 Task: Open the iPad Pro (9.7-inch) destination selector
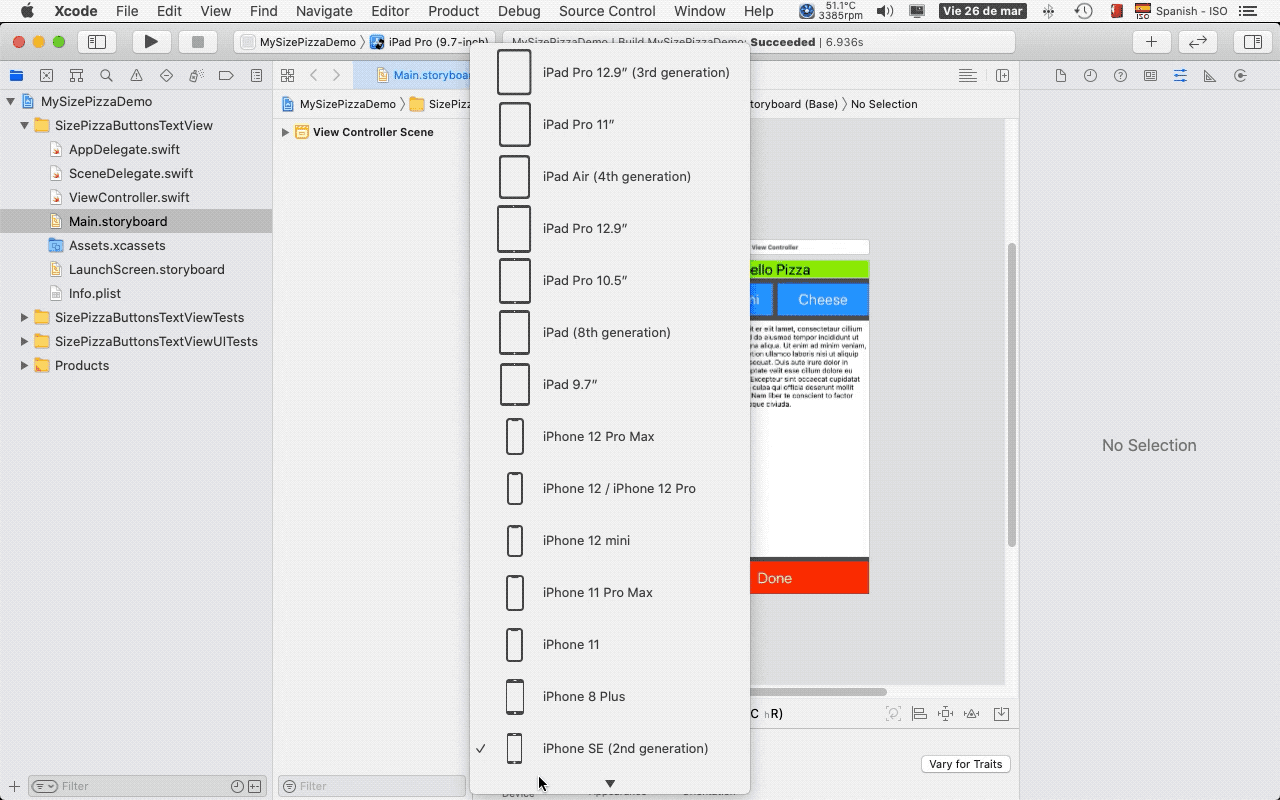click(x=430, y=42)
